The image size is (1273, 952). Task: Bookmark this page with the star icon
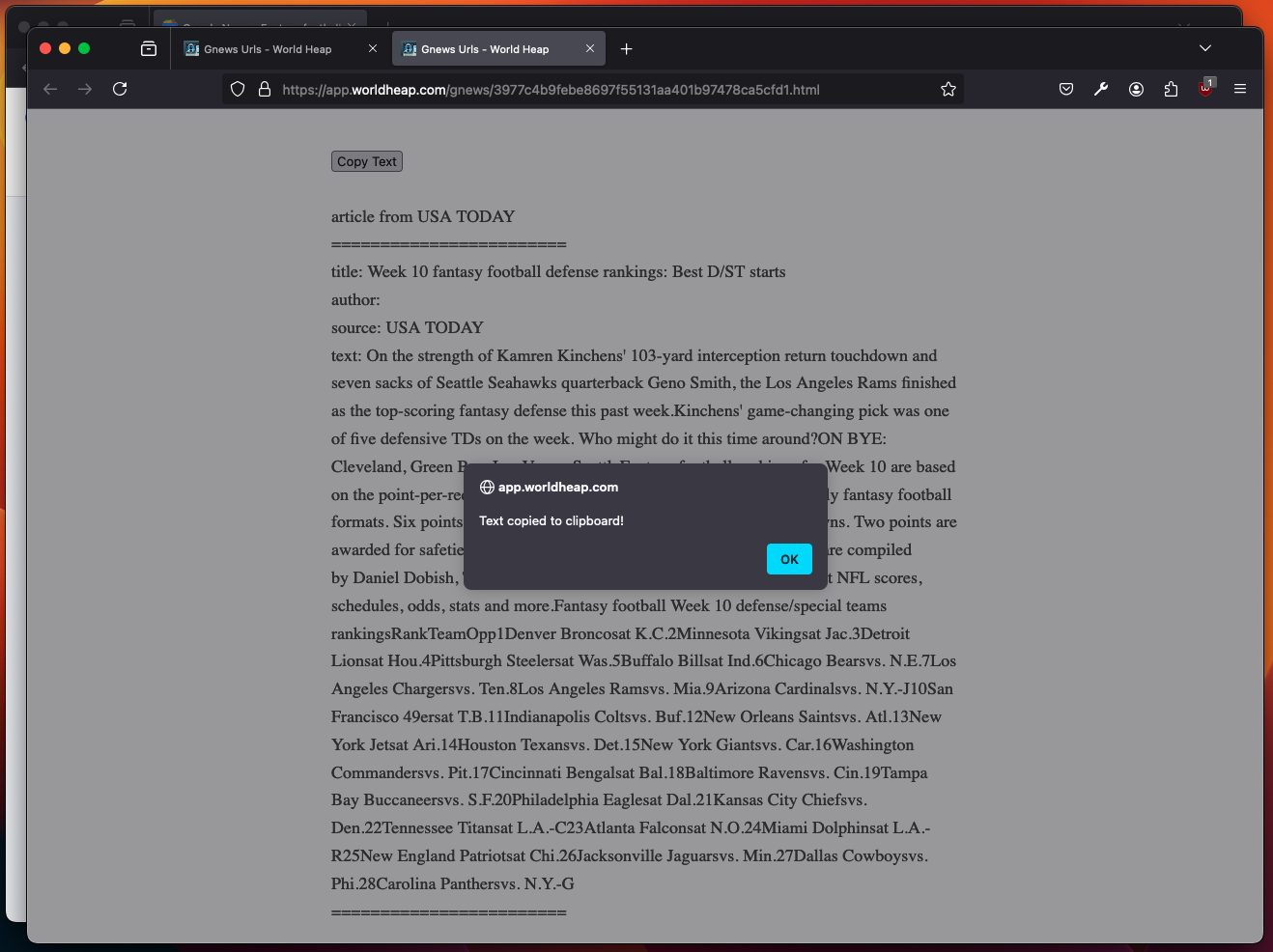pyautogui.click(x=948, y=89)
